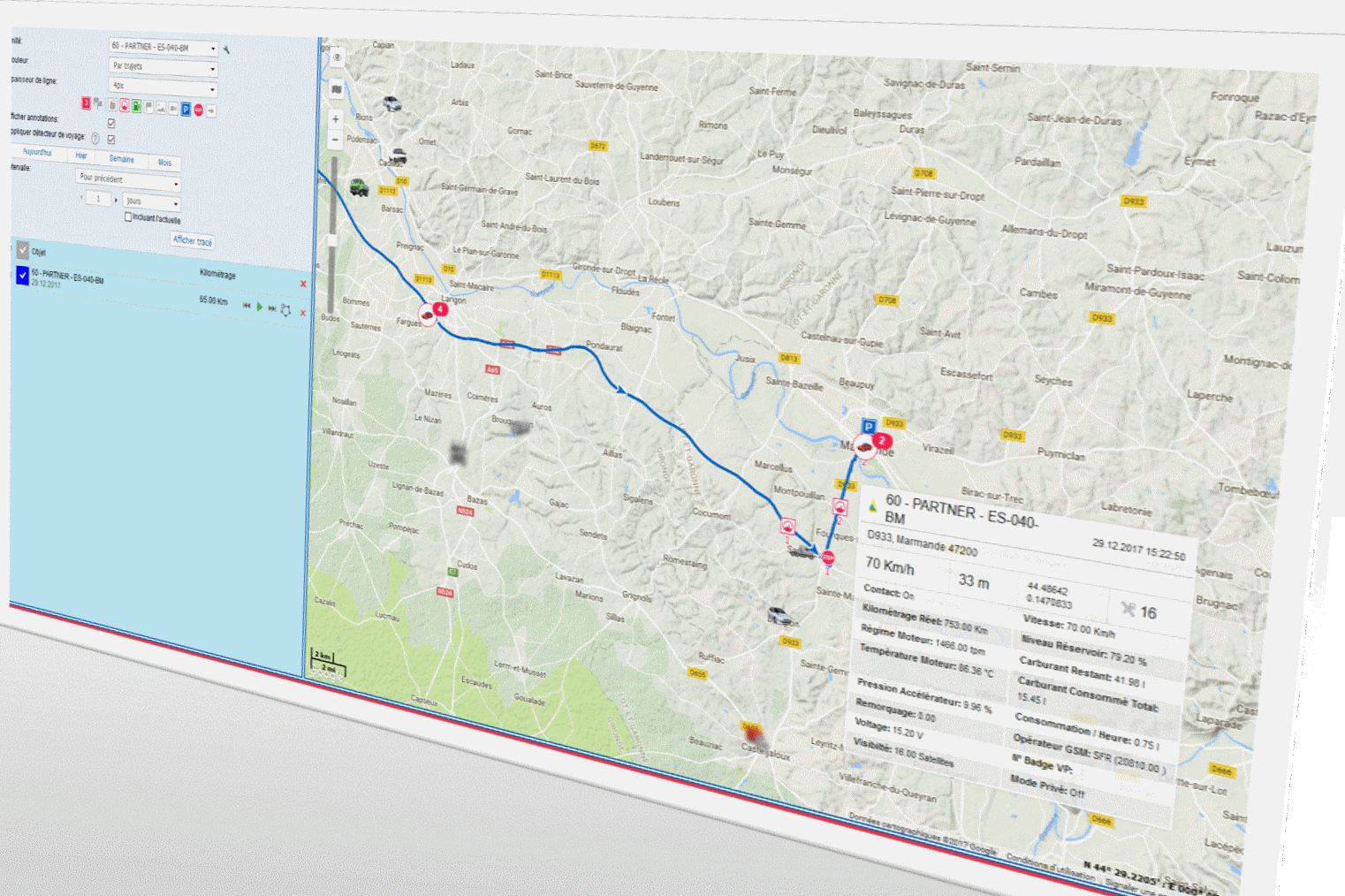This screenshot has width=1345, height=896.
Task: Open wrench settings next to unit dropdown
Action: pos(226,49)
